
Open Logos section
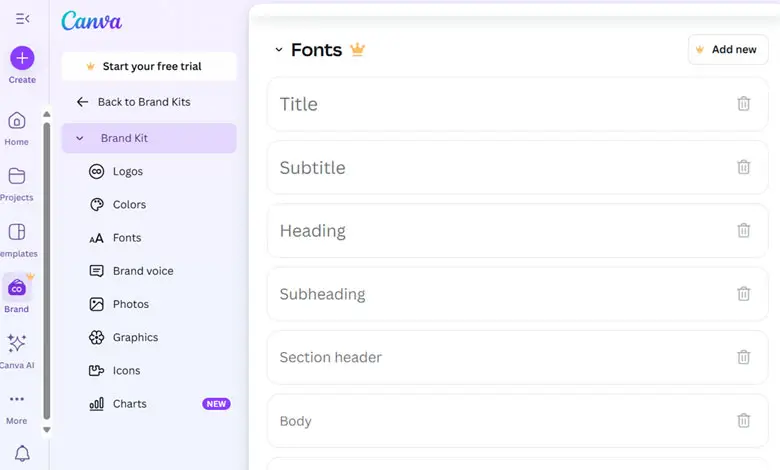[116, 172]
